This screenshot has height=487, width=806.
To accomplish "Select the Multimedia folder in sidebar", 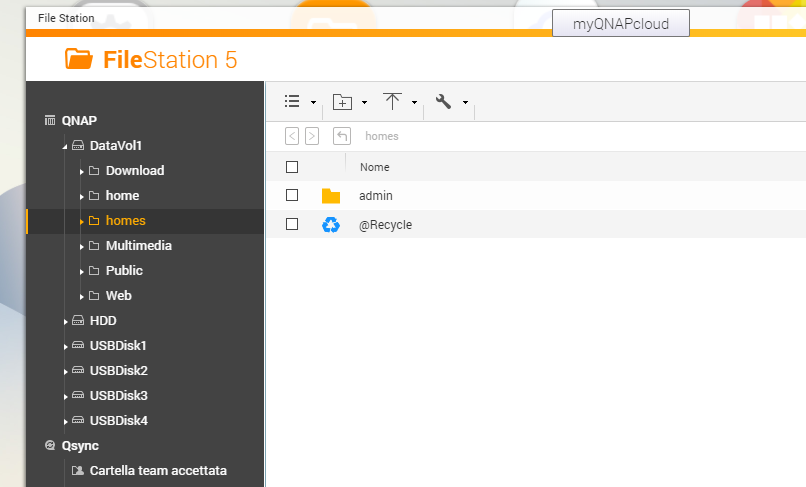I will coord(138,246).
